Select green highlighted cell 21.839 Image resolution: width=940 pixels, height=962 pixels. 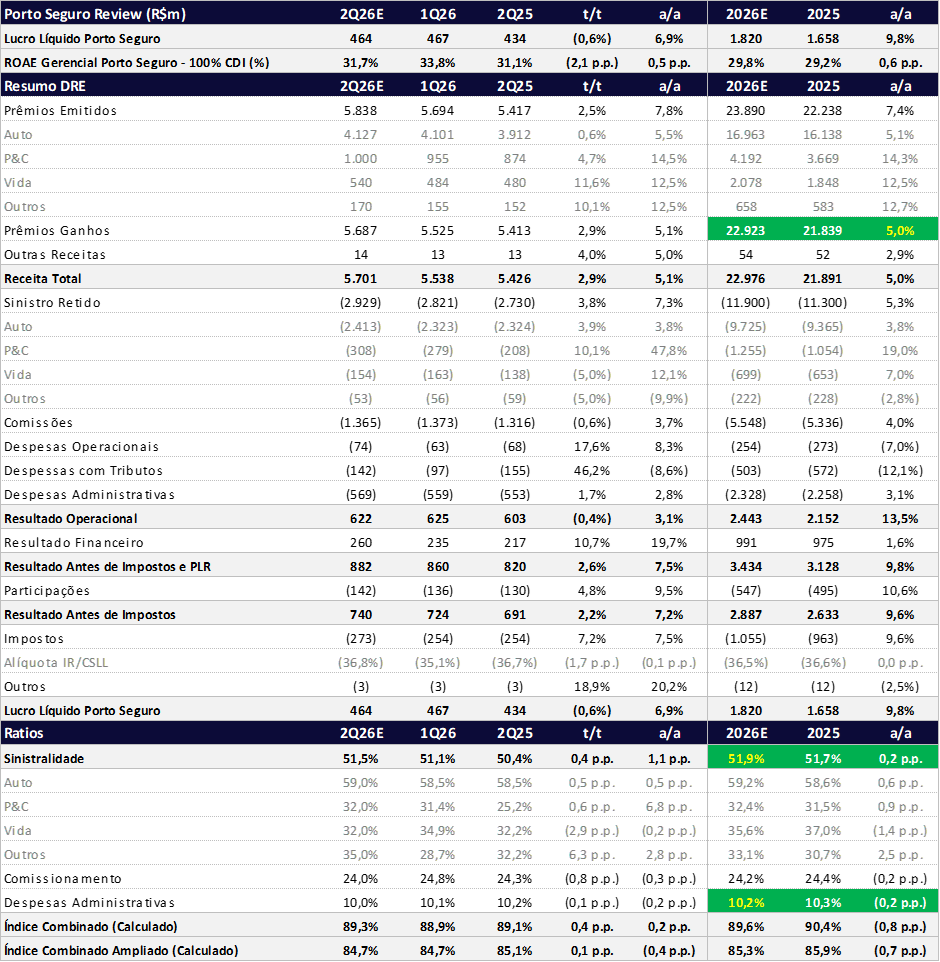tap(823, 231)
